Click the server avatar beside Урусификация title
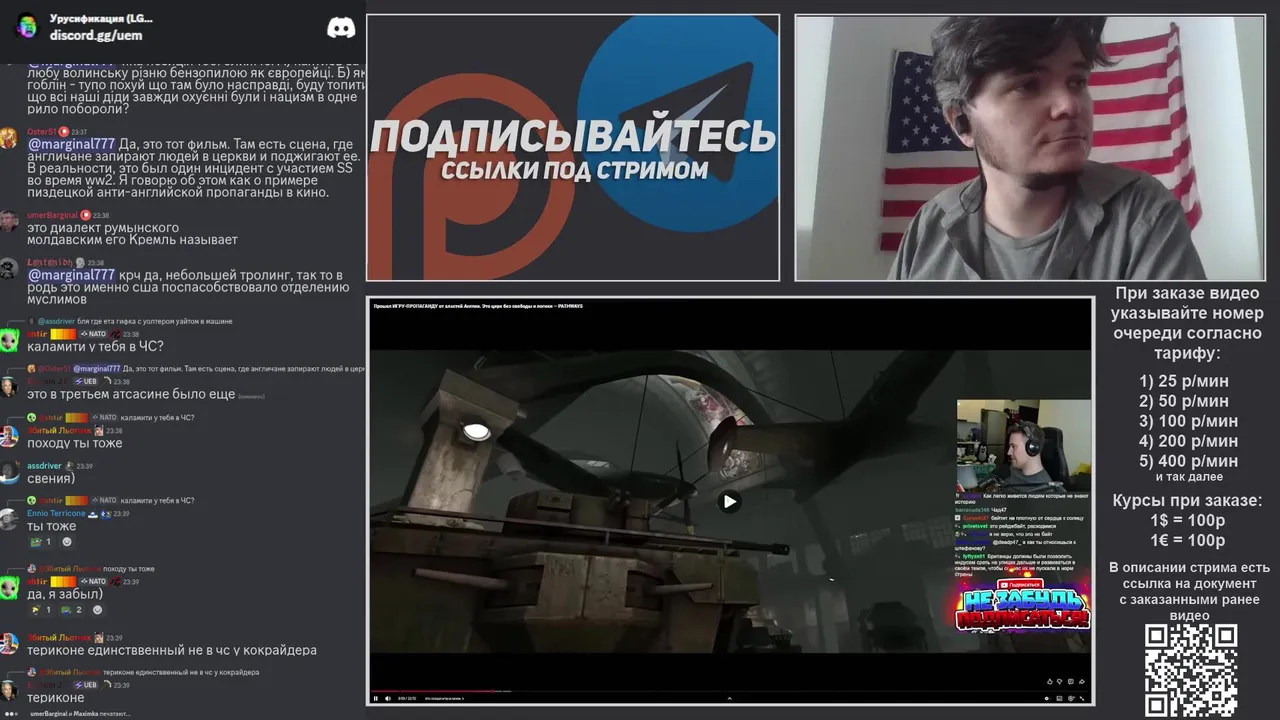 (x=27, y=26)
